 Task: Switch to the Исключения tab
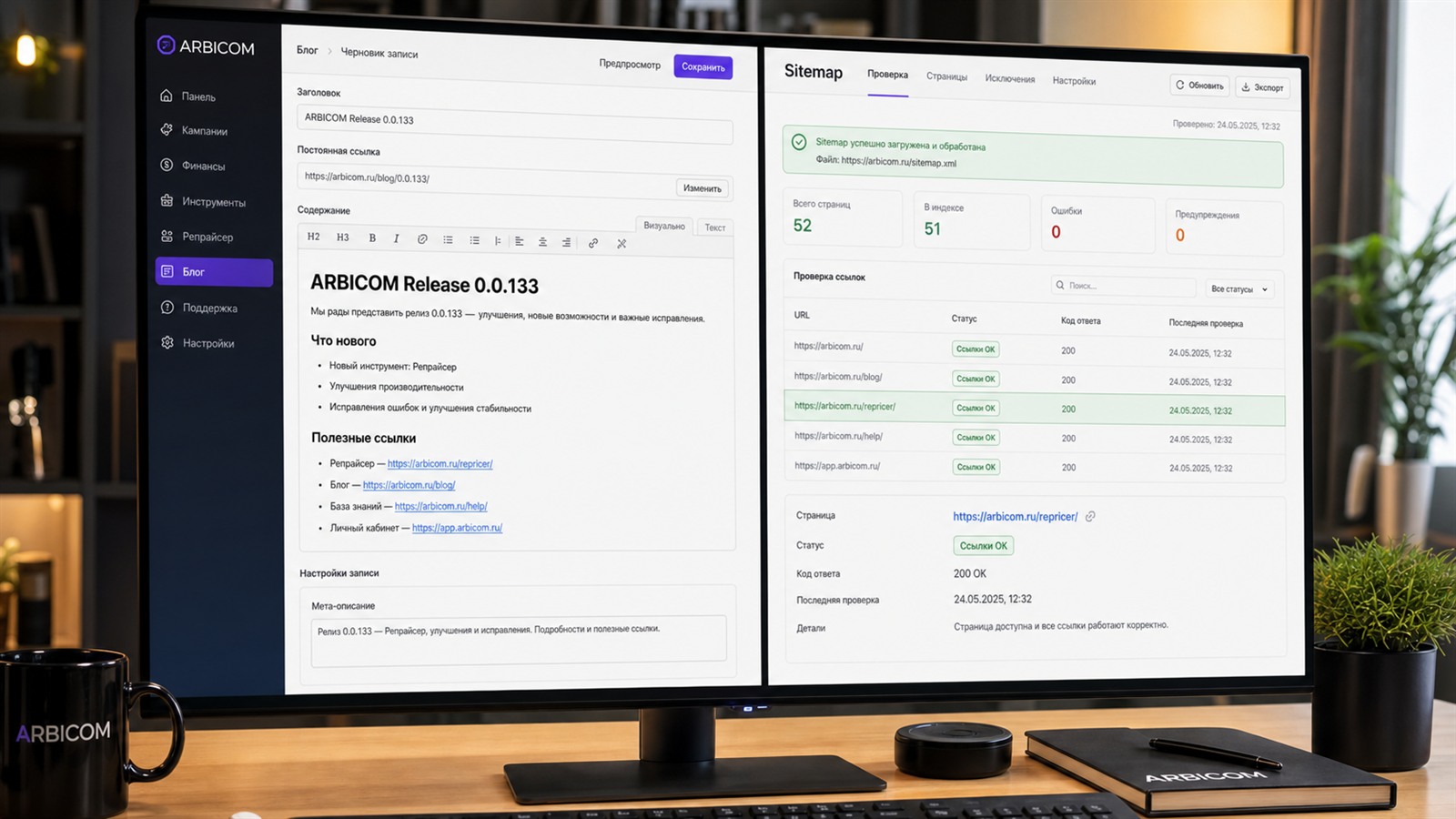[x=1010, y=78]
